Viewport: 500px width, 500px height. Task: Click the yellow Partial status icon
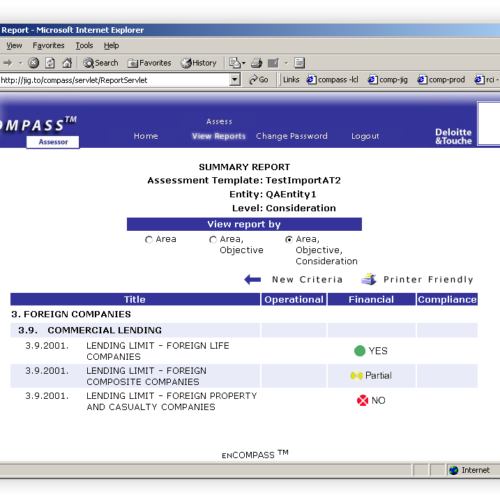point(356,376)
